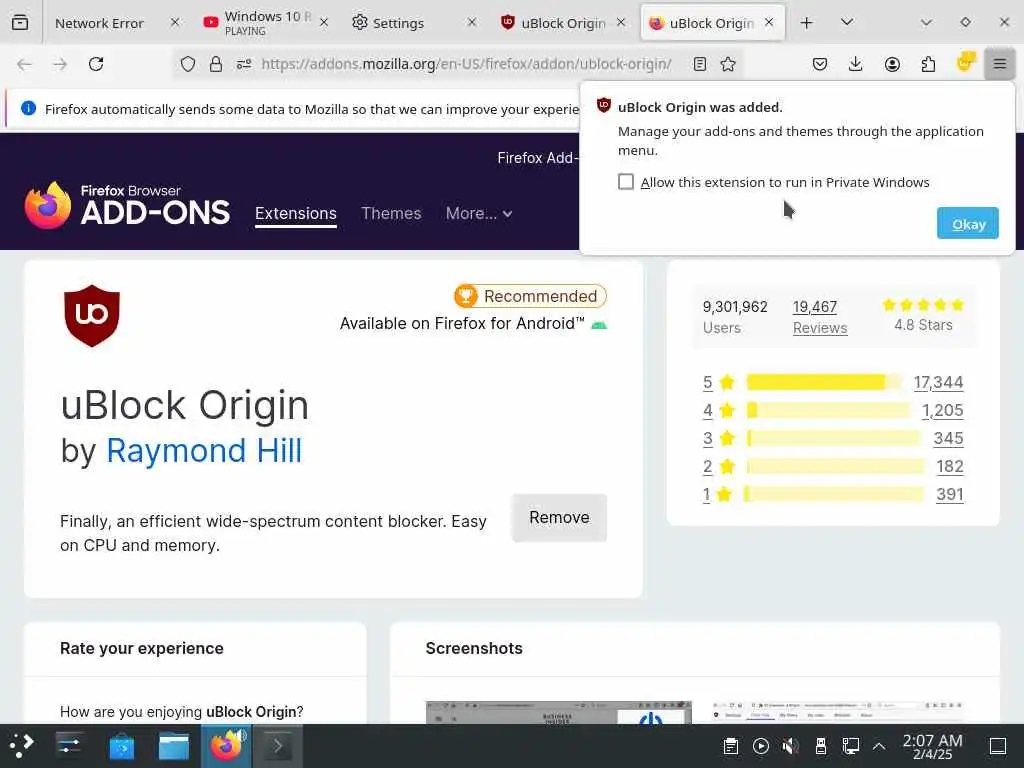The image size is (1024, 768).
Task: Show site security lock info
Action: (x=216, y=64)
